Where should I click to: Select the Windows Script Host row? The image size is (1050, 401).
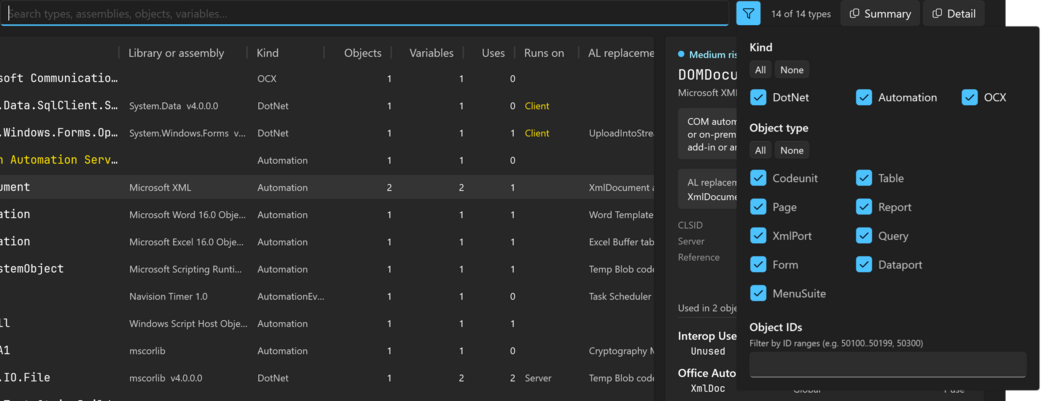coord(327,323)
